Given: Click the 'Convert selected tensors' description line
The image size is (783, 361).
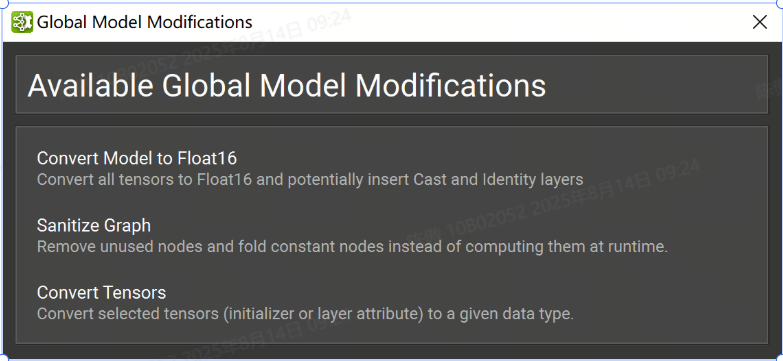Looking at the screenshot, I should pos(306,314).
